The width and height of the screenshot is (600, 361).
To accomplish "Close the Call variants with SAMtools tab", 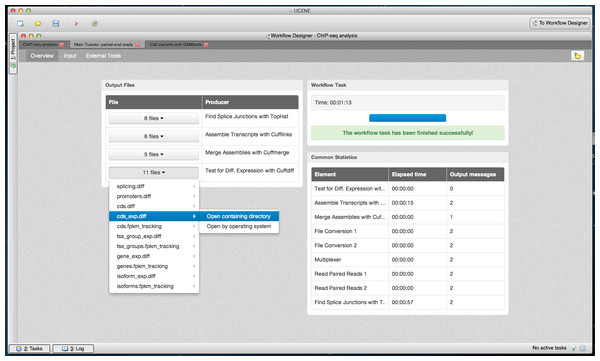I will [206, 45].
